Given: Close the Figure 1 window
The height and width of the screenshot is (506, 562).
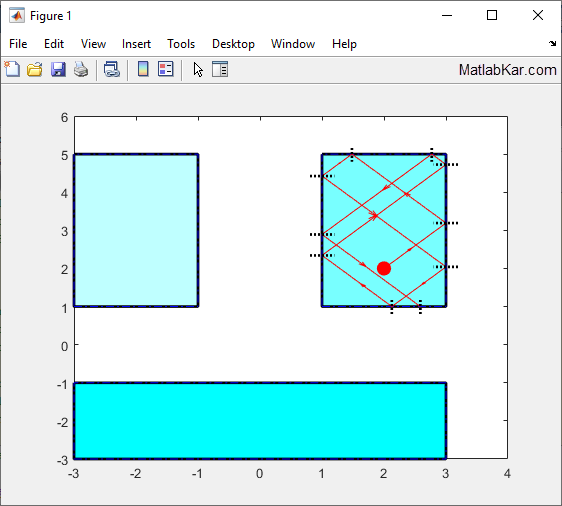Looking at the screenshot, I should (x=538, y=15).
